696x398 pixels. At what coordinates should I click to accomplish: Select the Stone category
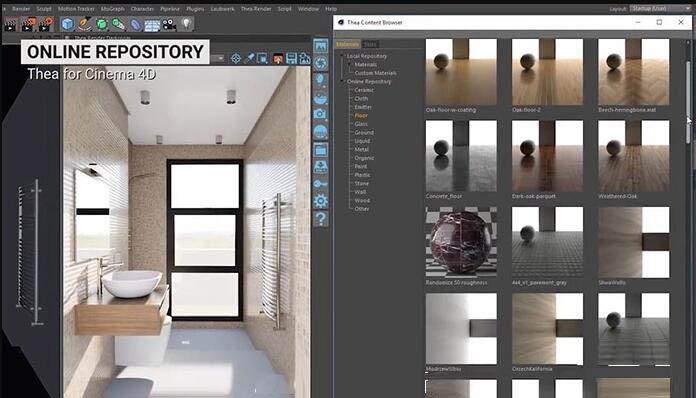[361, 183]
